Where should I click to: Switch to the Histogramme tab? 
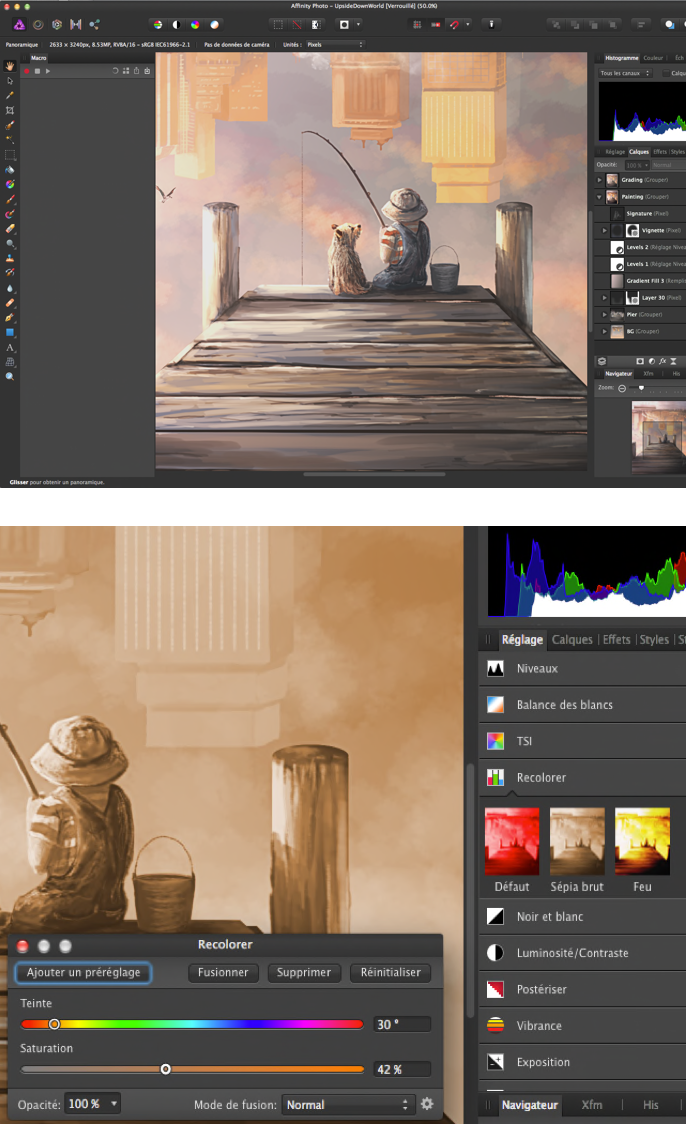(x=621, y=57)
